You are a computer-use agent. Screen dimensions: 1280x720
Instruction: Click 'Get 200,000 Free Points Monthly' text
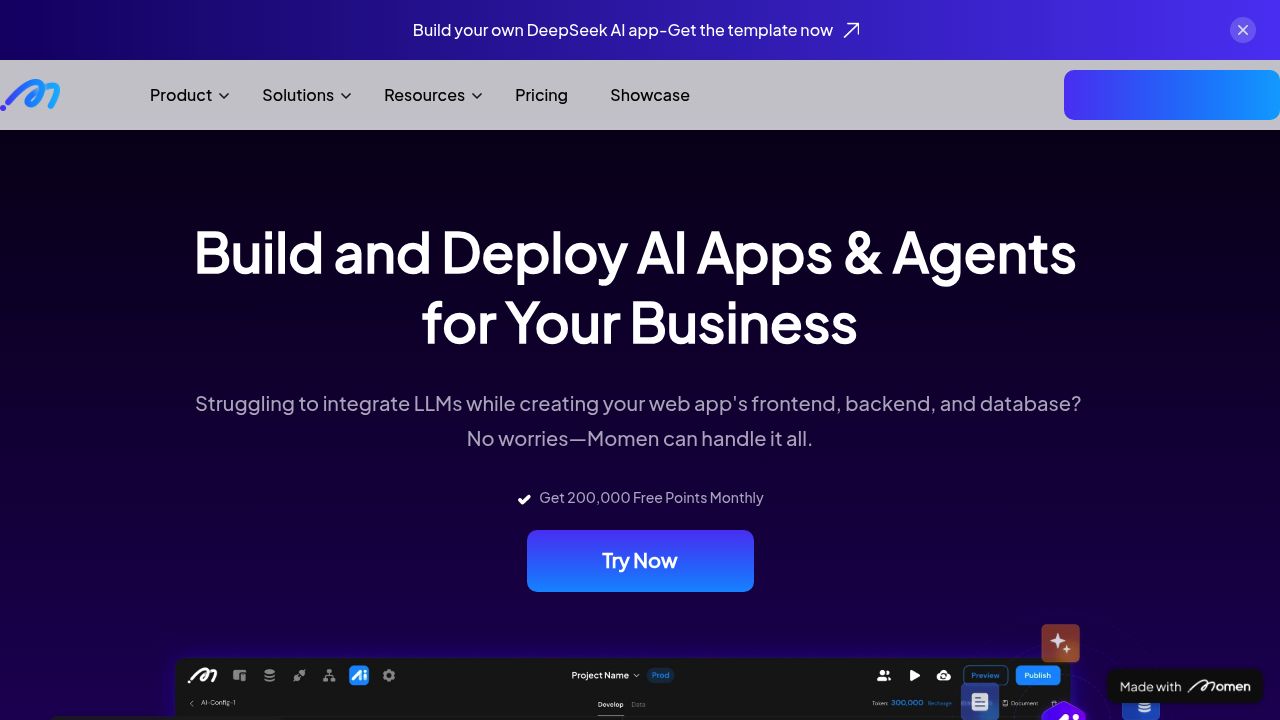coord(651,498)
